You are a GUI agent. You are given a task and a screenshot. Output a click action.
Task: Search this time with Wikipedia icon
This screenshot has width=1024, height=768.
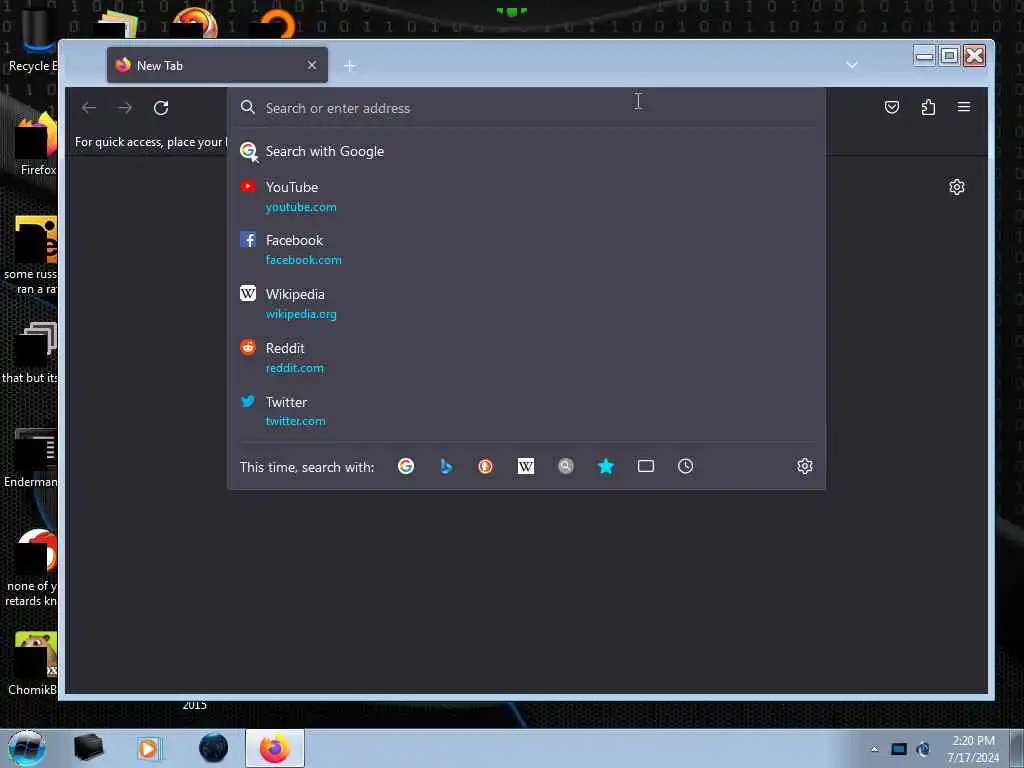pos(526,466)
